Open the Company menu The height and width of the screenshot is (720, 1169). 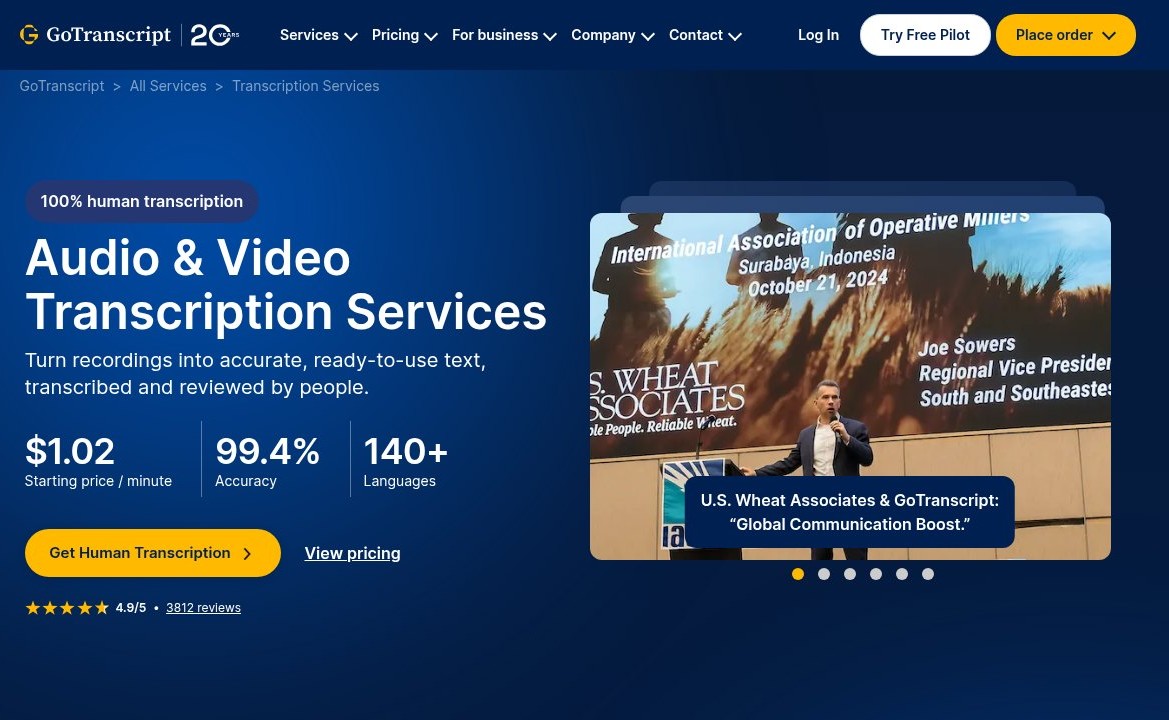[612, 35]
